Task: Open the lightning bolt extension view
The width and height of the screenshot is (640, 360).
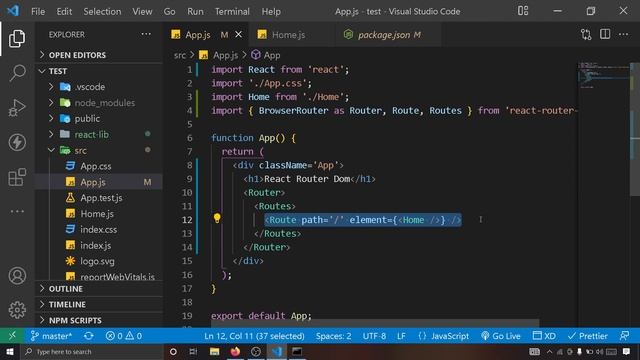Action: [17, 142]
